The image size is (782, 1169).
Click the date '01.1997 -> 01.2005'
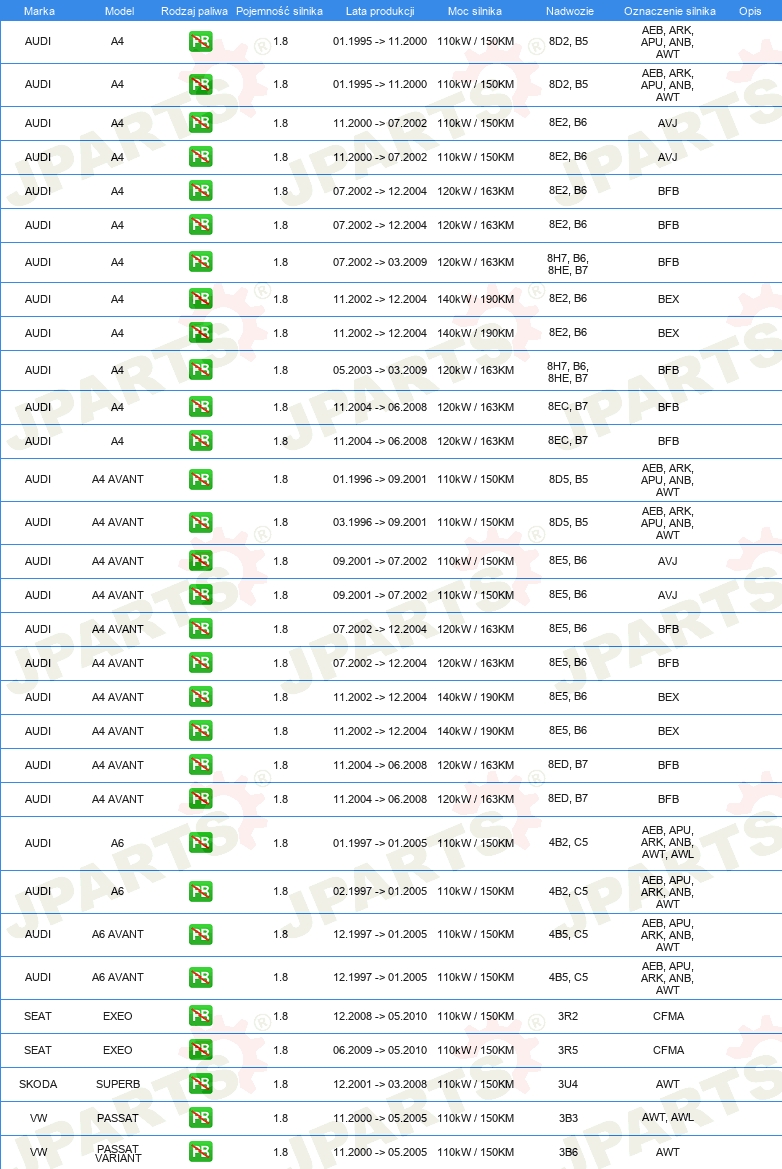point(380,843)
